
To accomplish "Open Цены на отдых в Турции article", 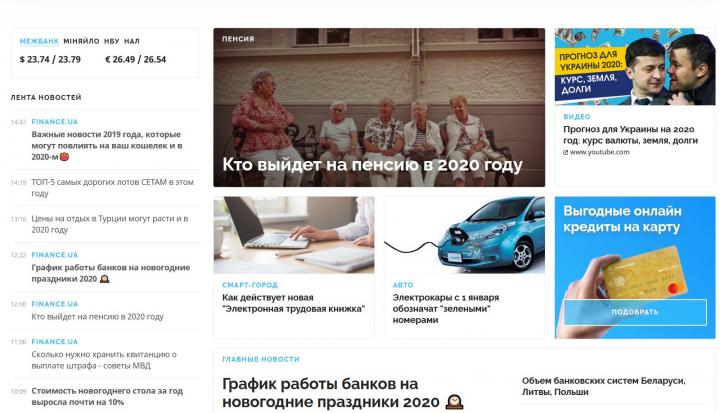I will (x=110, y=224).
